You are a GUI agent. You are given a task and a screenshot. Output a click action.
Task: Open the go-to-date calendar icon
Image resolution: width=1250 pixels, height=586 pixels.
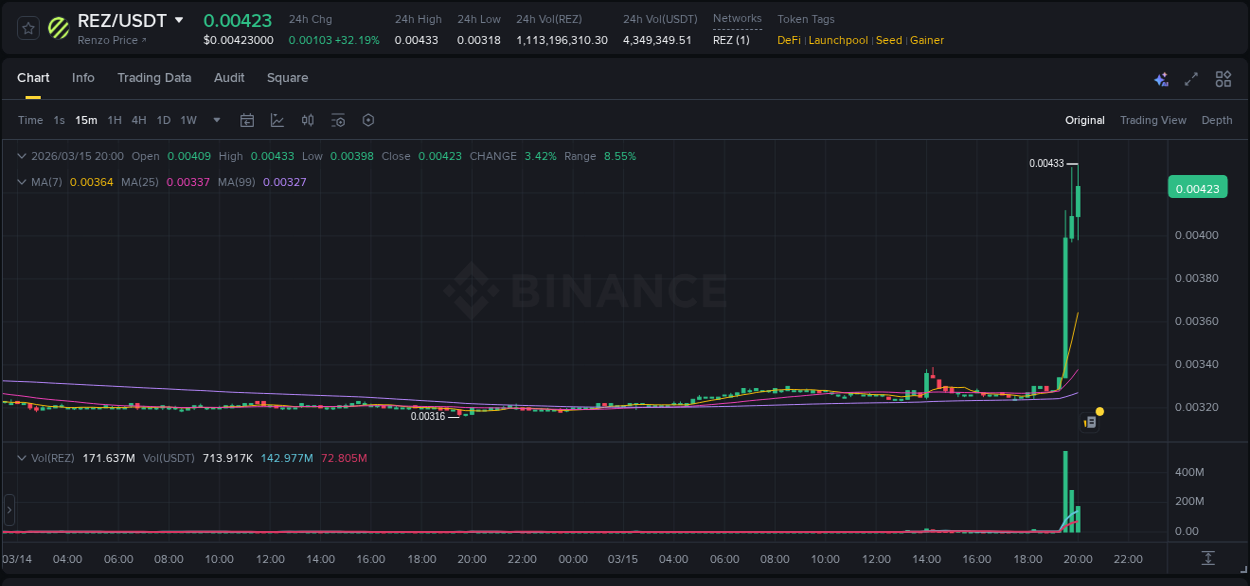pos(247,120)
